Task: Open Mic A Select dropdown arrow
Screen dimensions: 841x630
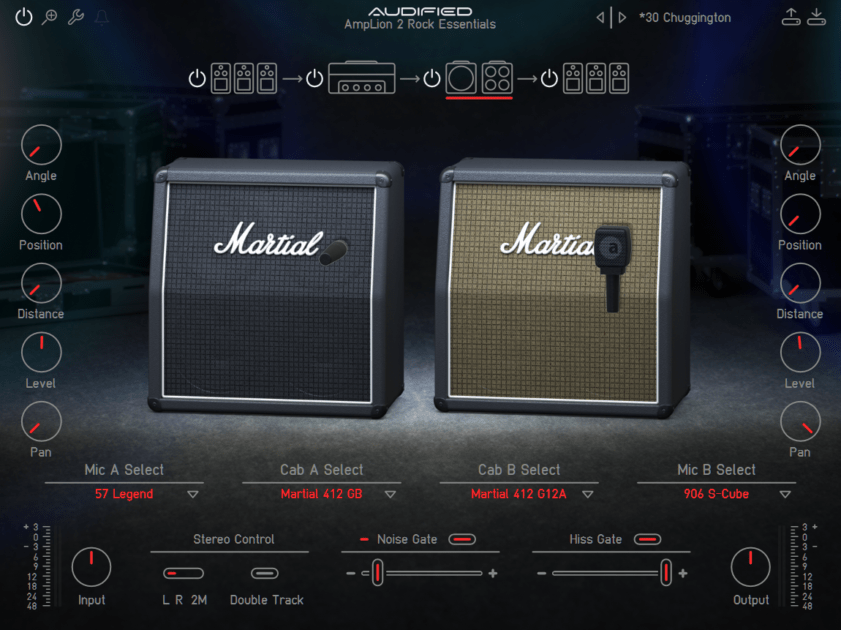Action: (193, 494)
